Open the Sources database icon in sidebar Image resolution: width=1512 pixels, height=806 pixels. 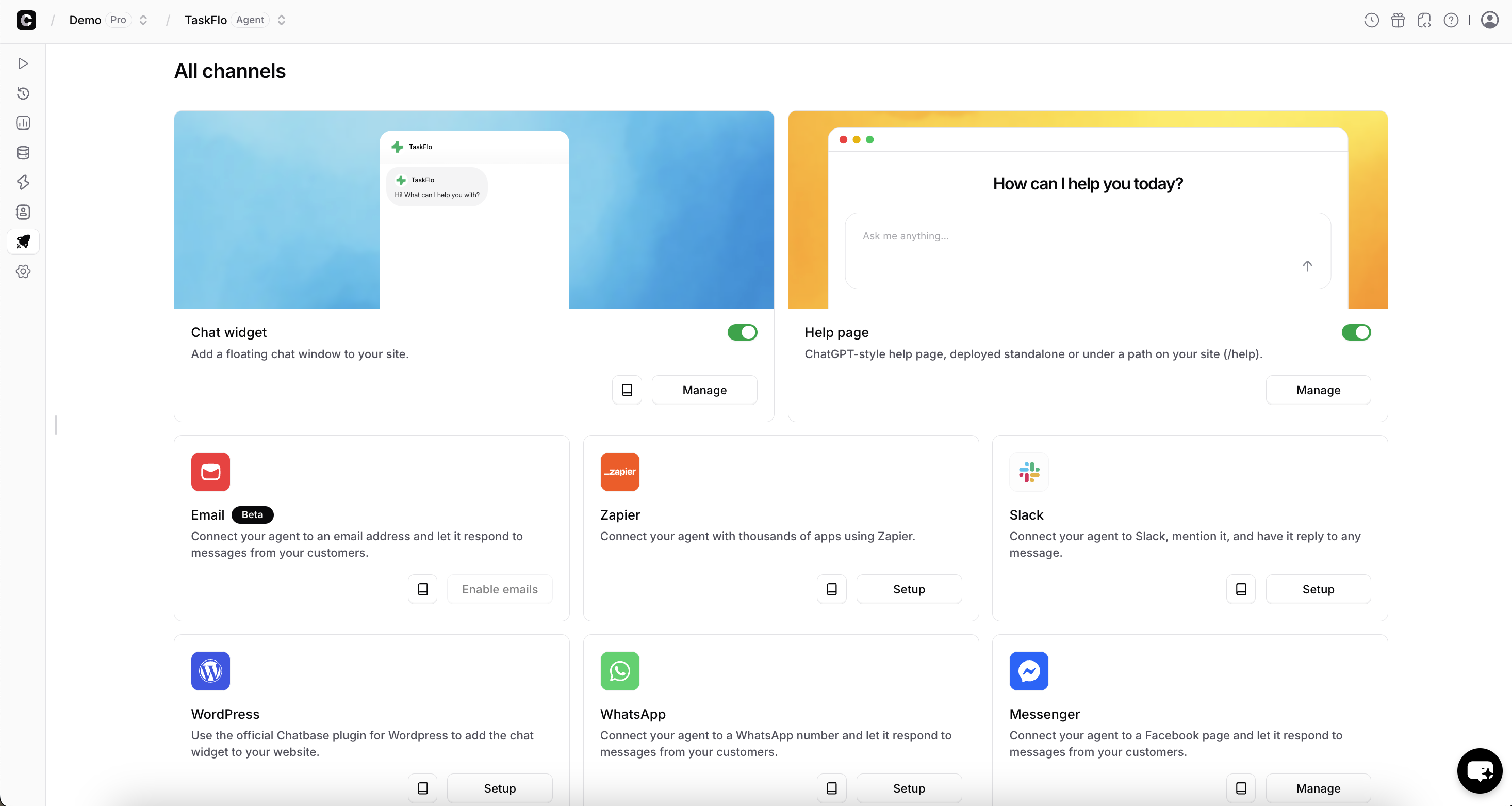pos(23,153)
